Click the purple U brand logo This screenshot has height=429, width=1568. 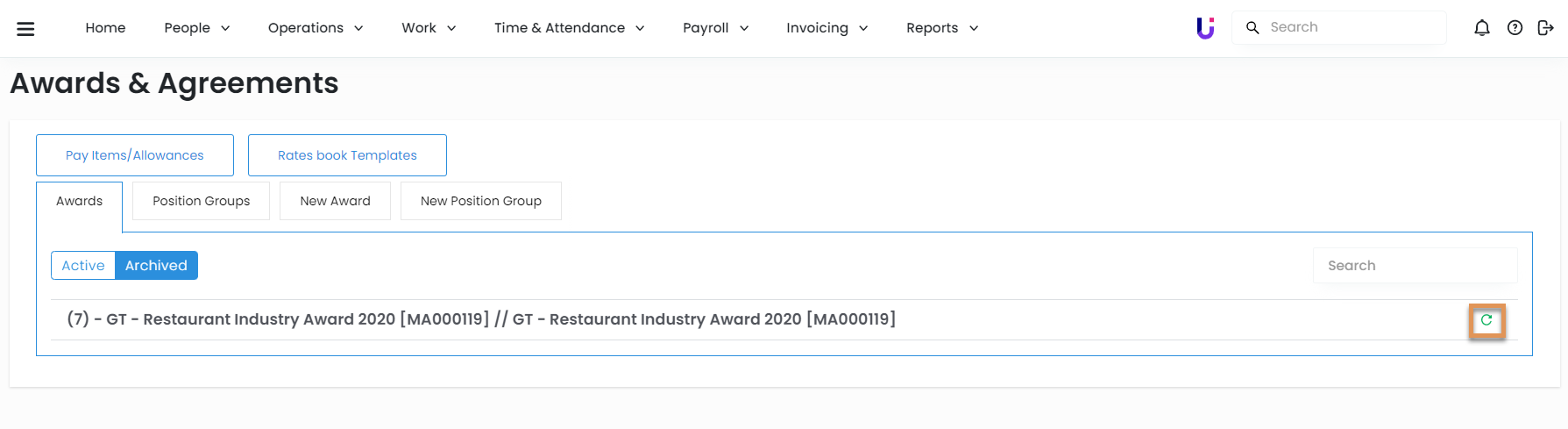pos(1205,28)
